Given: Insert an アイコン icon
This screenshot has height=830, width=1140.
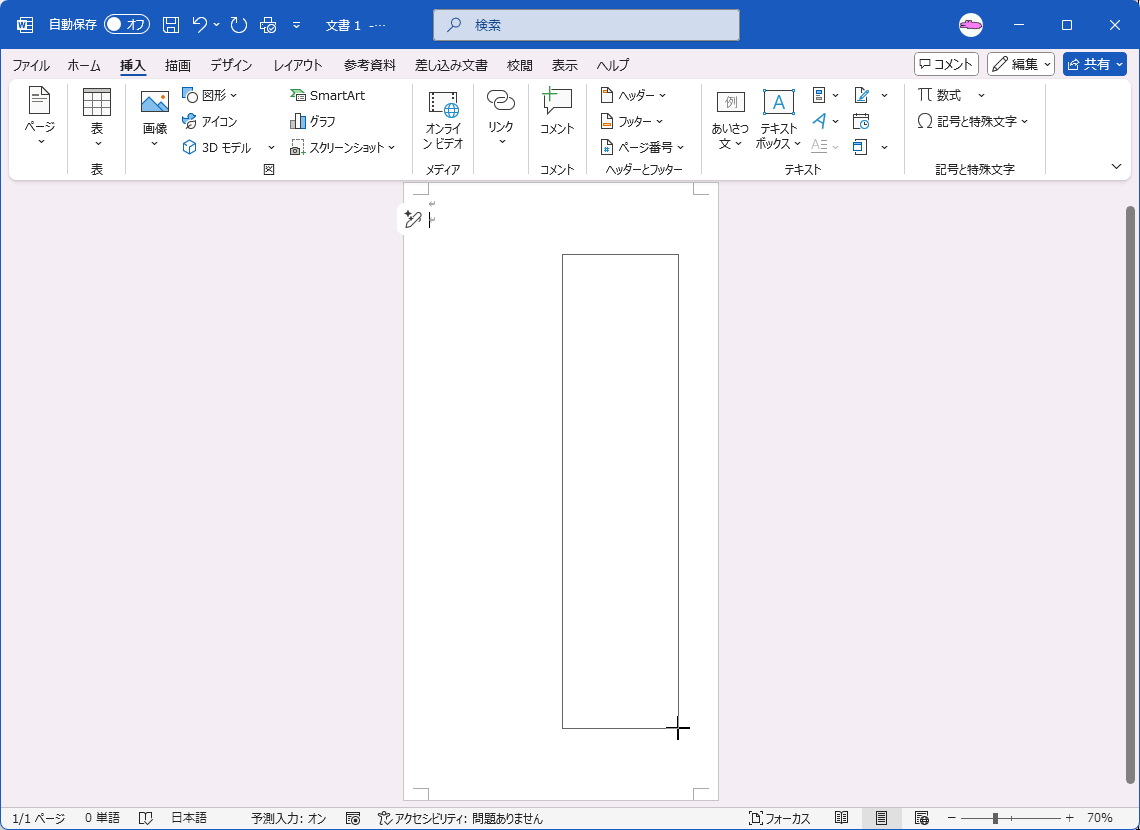Looking at the screenshot, I should pos(209,121).
